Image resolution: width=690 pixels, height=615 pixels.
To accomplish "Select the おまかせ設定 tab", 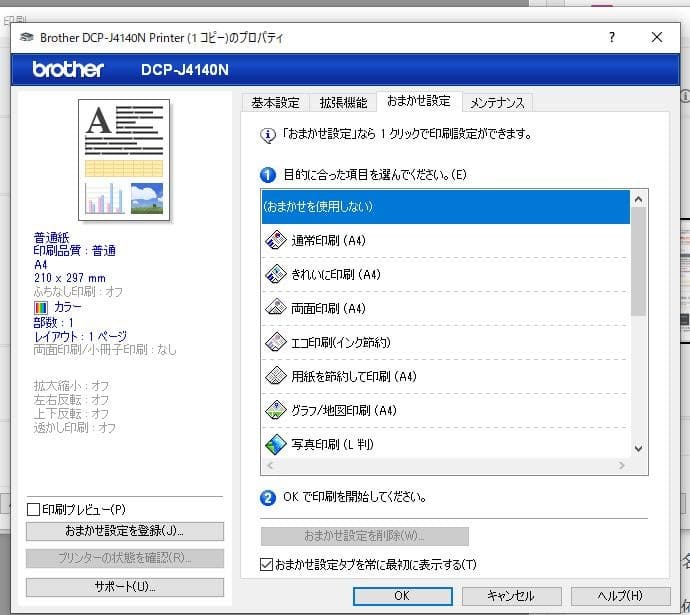I will (419, 101).
